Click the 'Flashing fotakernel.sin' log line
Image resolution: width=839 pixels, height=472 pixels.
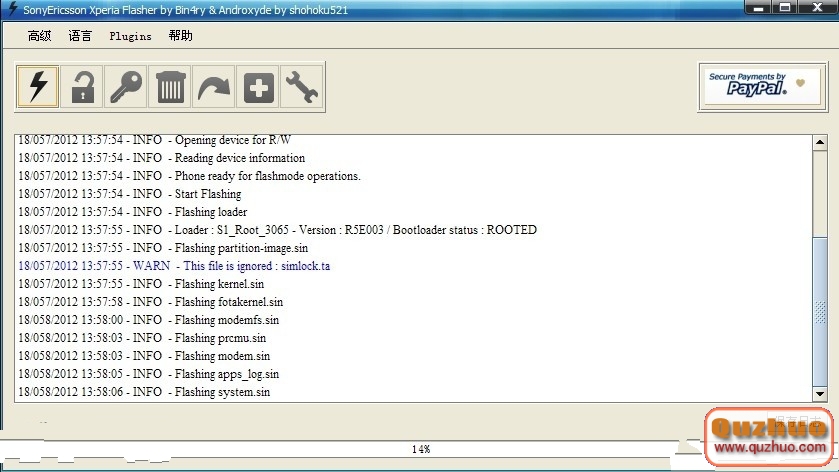(x=150, y=302)
